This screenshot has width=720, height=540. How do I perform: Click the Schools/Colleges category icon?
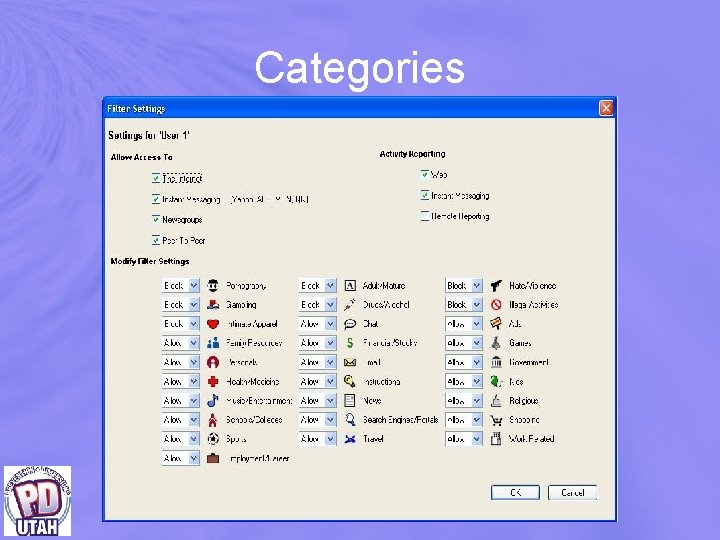pos(213,420)
